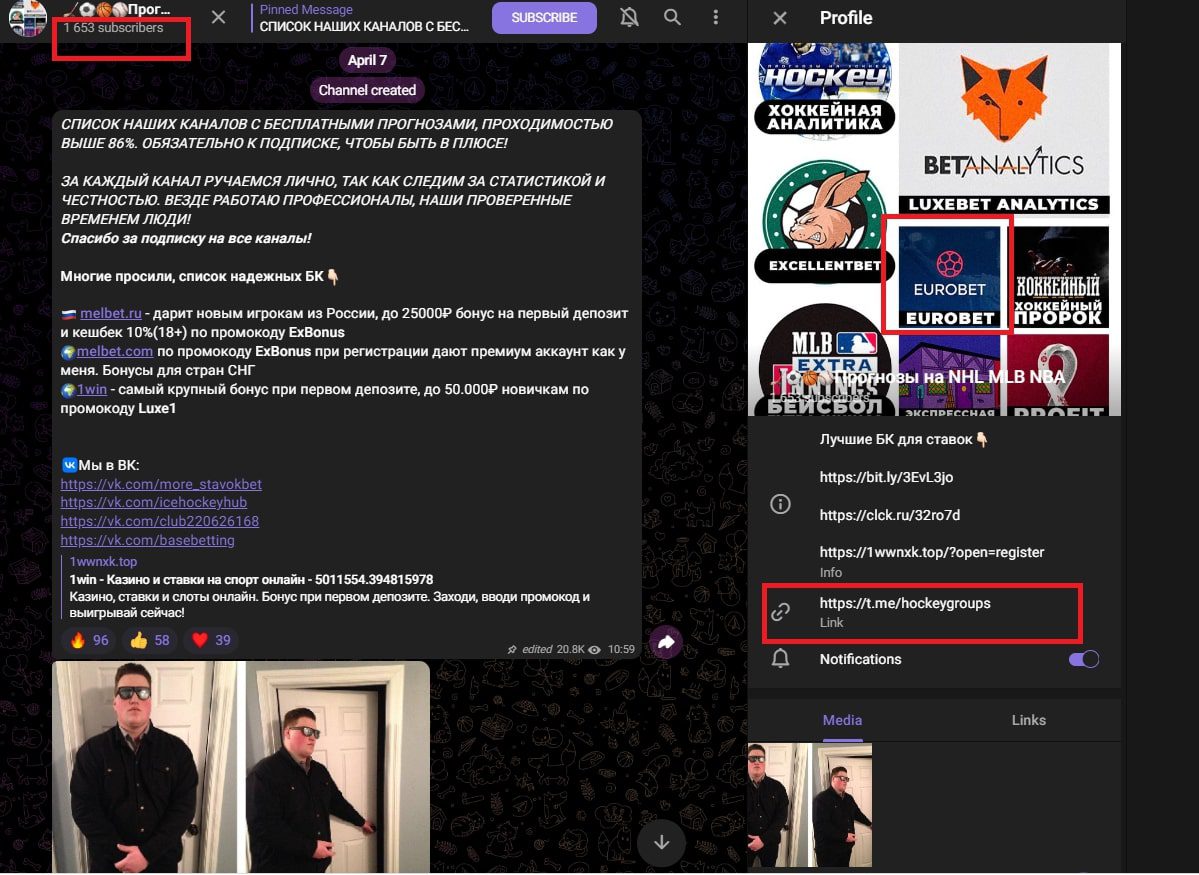The width and height of the screenshot is (1199, 875).
Task: Add a thumbs-up reaction with 58
Action: 150,640
